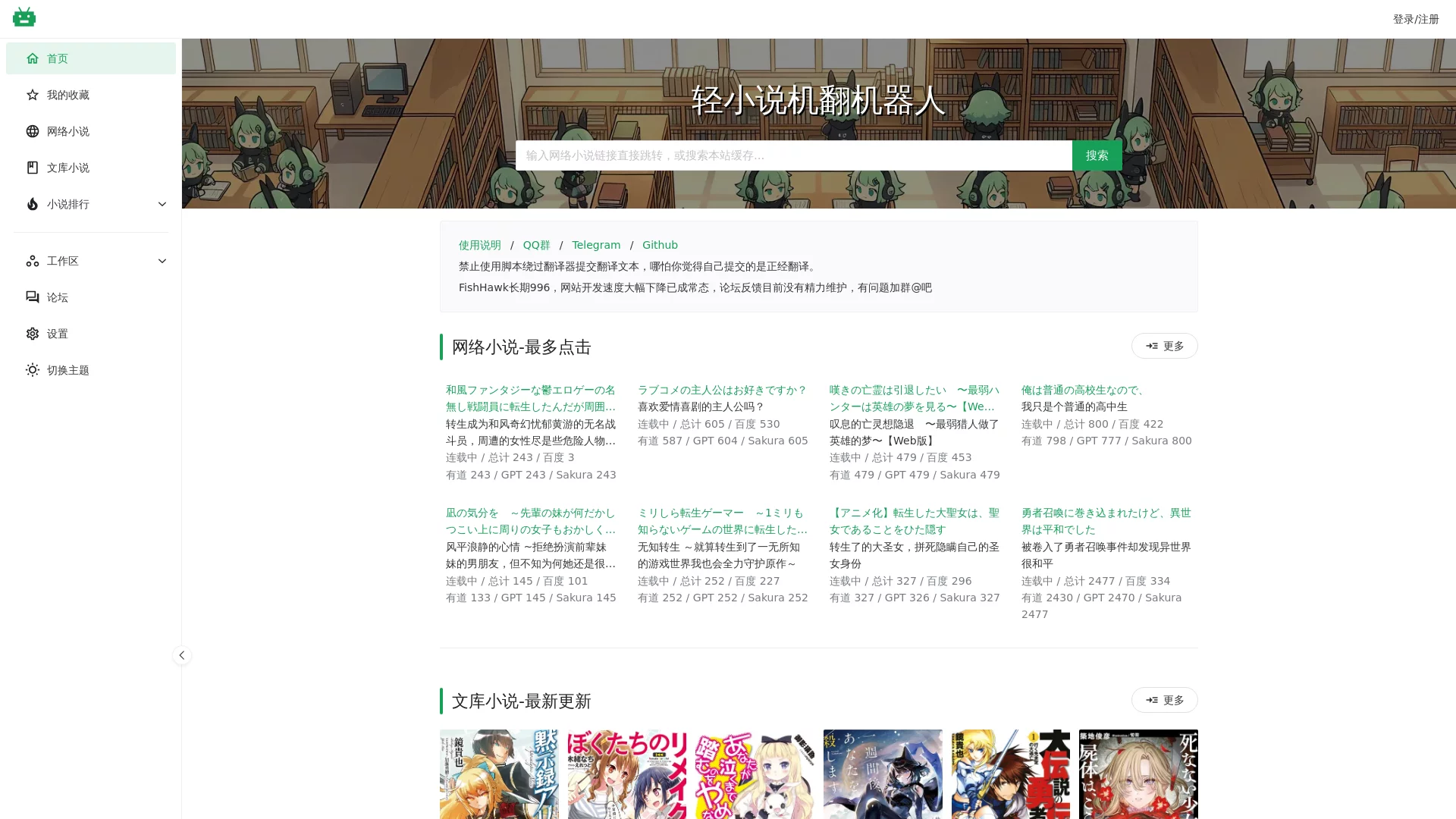1456x819 pixels.
Task: Click the gear icon for 设置
Action: pyautogui.click(x=32, y=334)
